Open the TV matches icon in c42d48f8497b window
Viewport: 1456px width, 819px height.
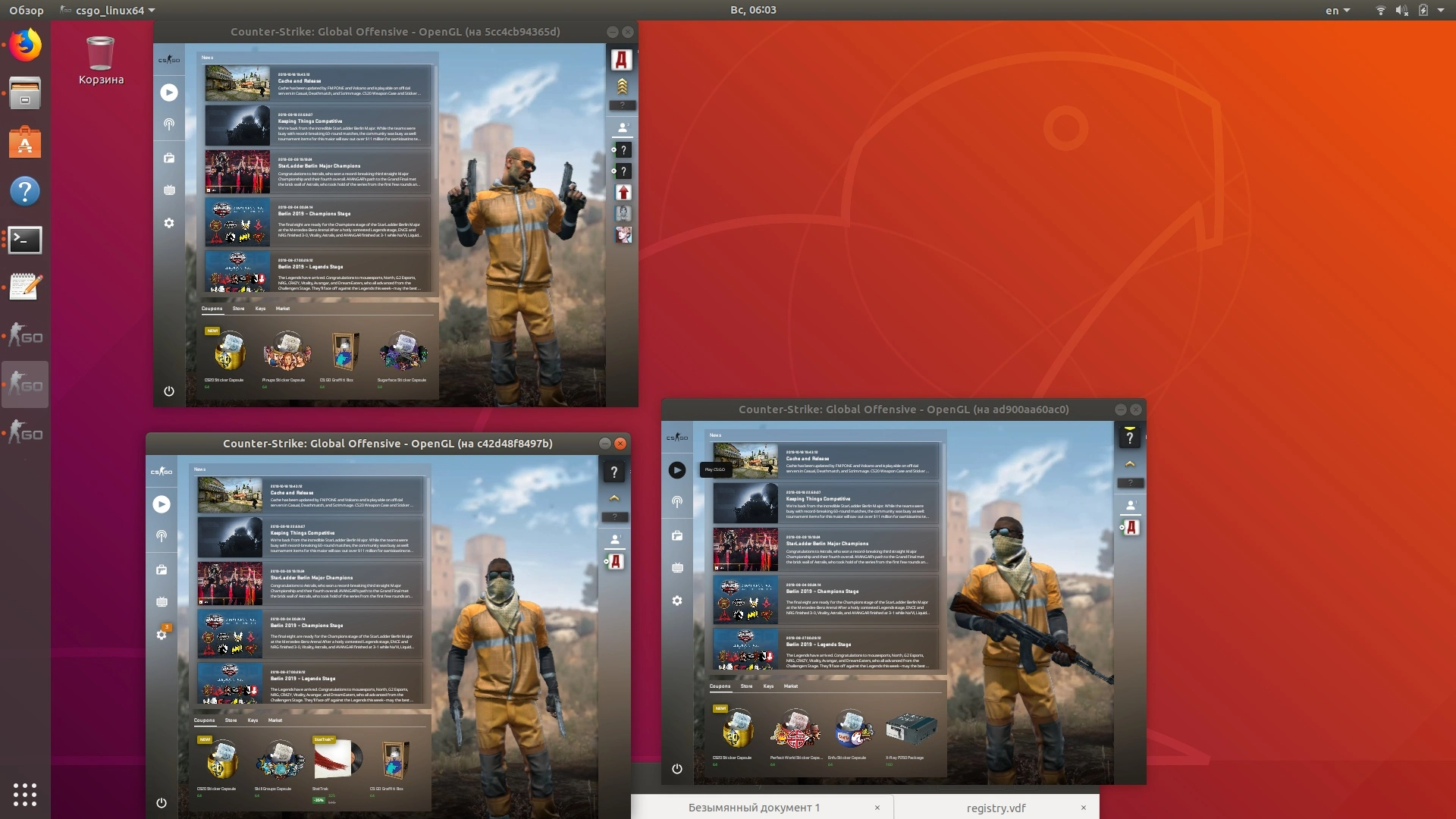(x=162, y=602)
